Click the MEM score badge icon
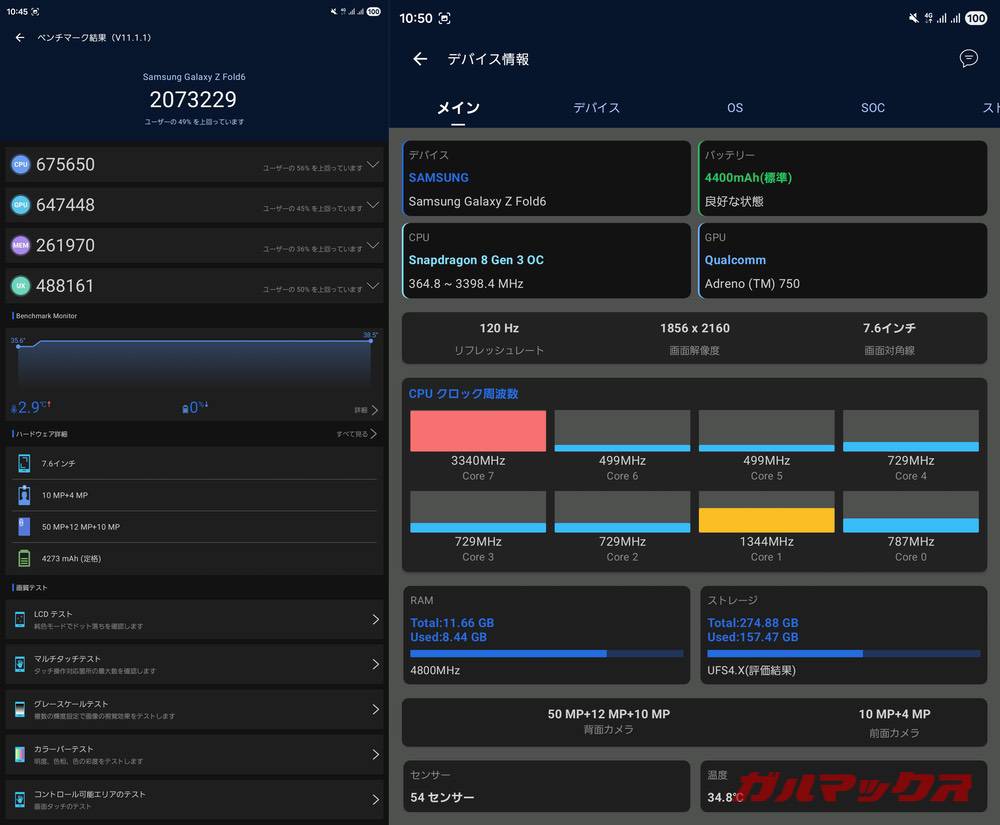Image resolution: width=1000 pixels, height=825 pixels. [x=21, y=245]
